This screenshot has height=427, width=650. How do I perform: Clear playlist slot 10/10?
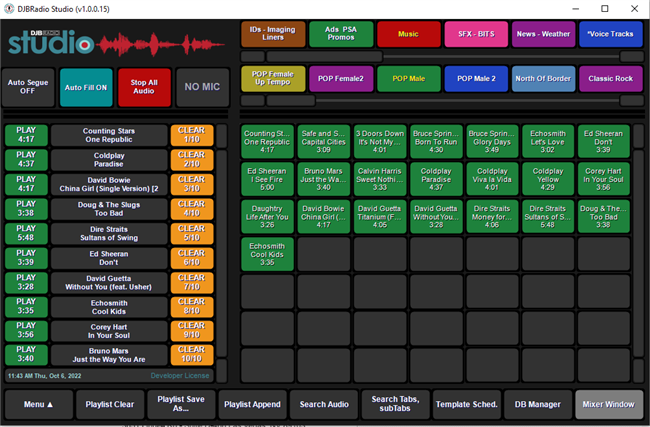192,354
